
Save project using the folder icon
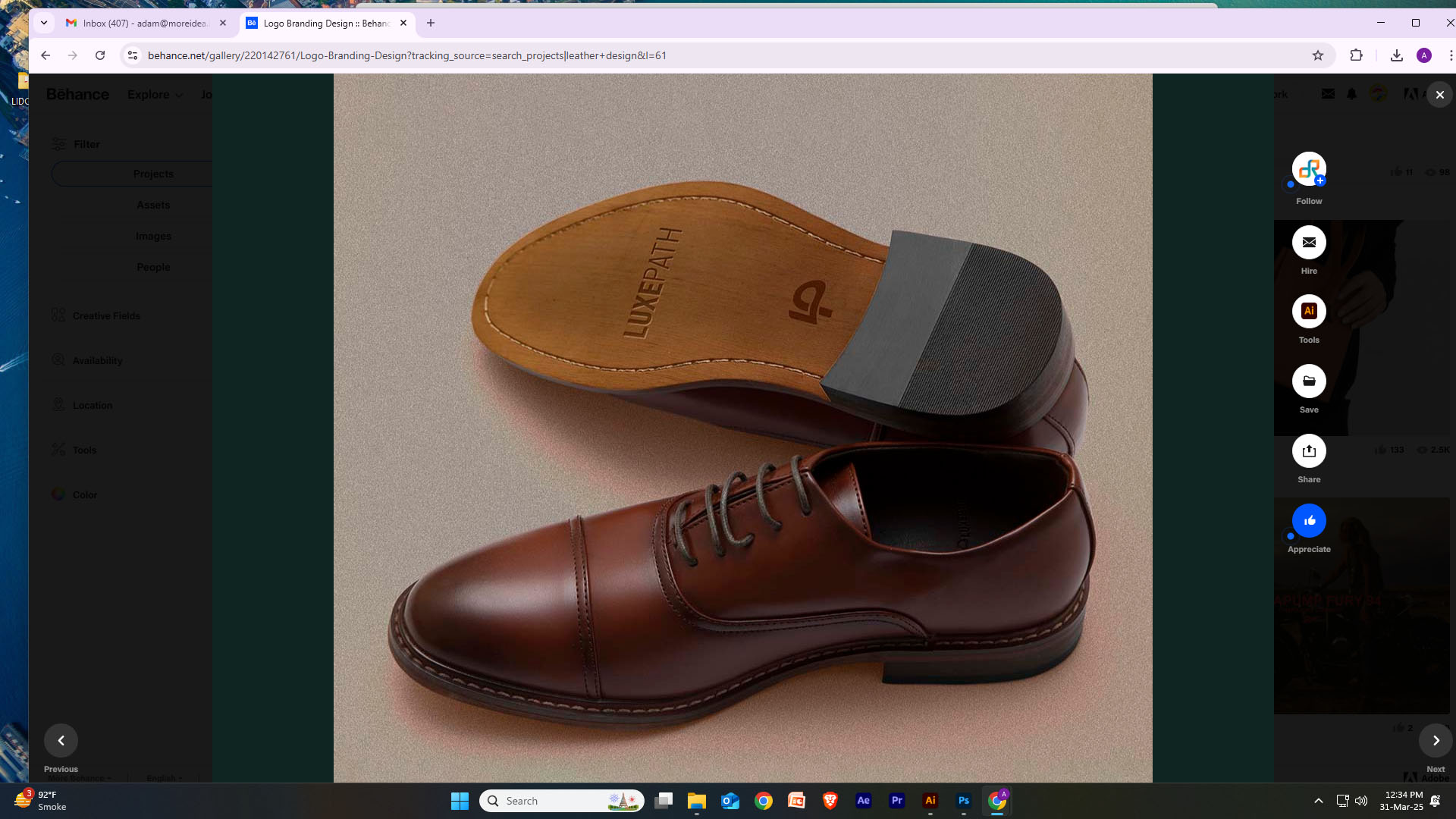point(1309,381)
